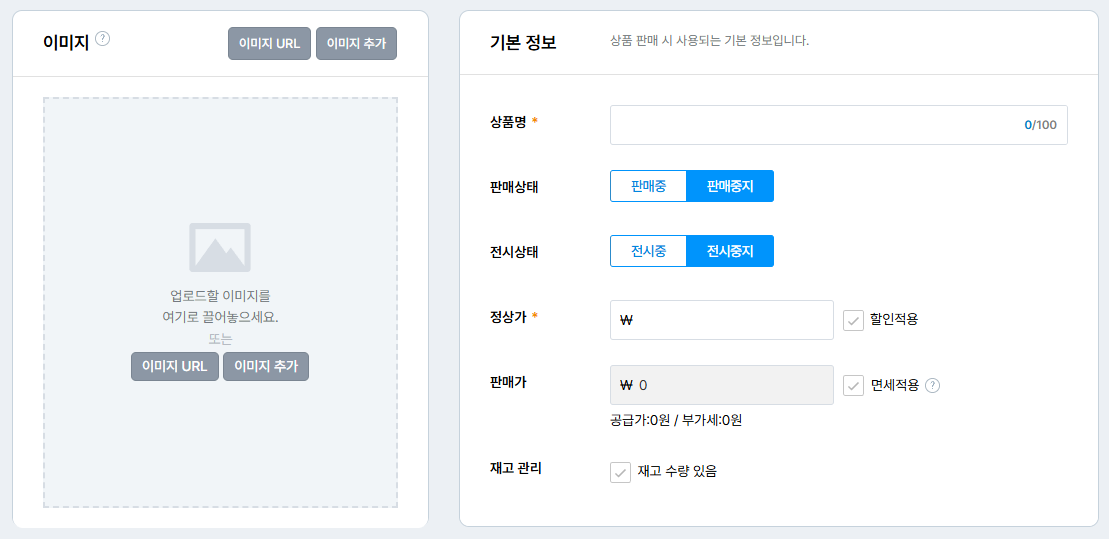1109x539 pixels.
Task: Select the 판매중지 option
Action: click(730, 186)
